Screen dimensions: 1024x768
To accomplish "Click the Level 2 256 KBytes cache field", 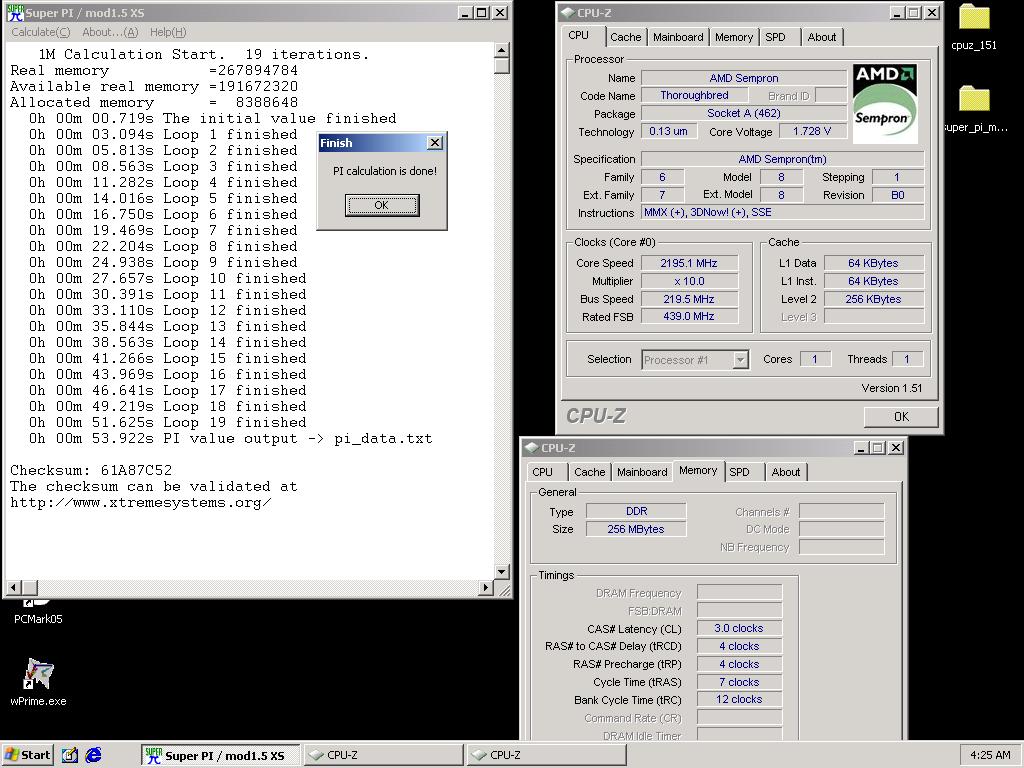I will click(x=874, y=299).
